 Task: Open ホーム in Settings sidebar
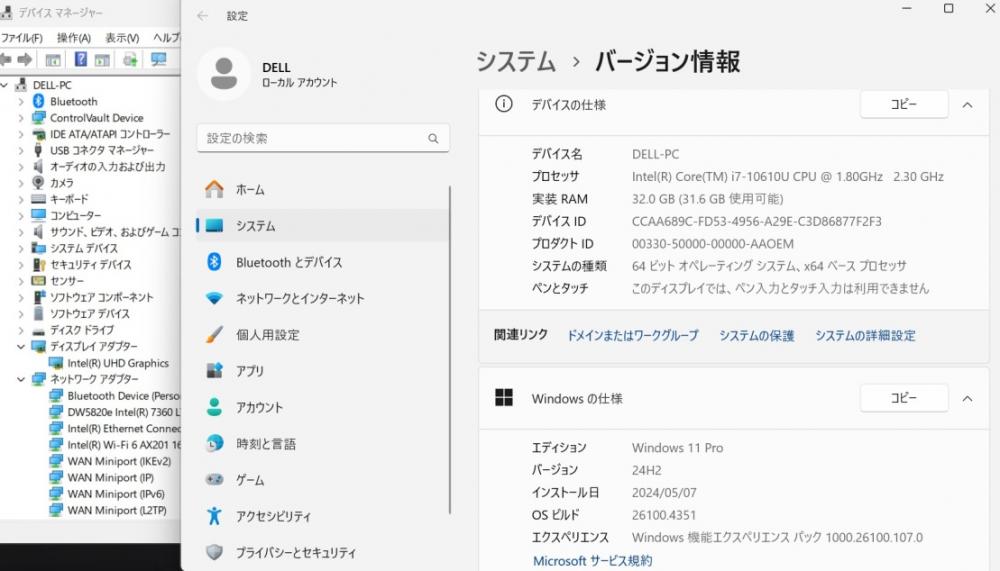pyautogui.click(x=323, y=189)
